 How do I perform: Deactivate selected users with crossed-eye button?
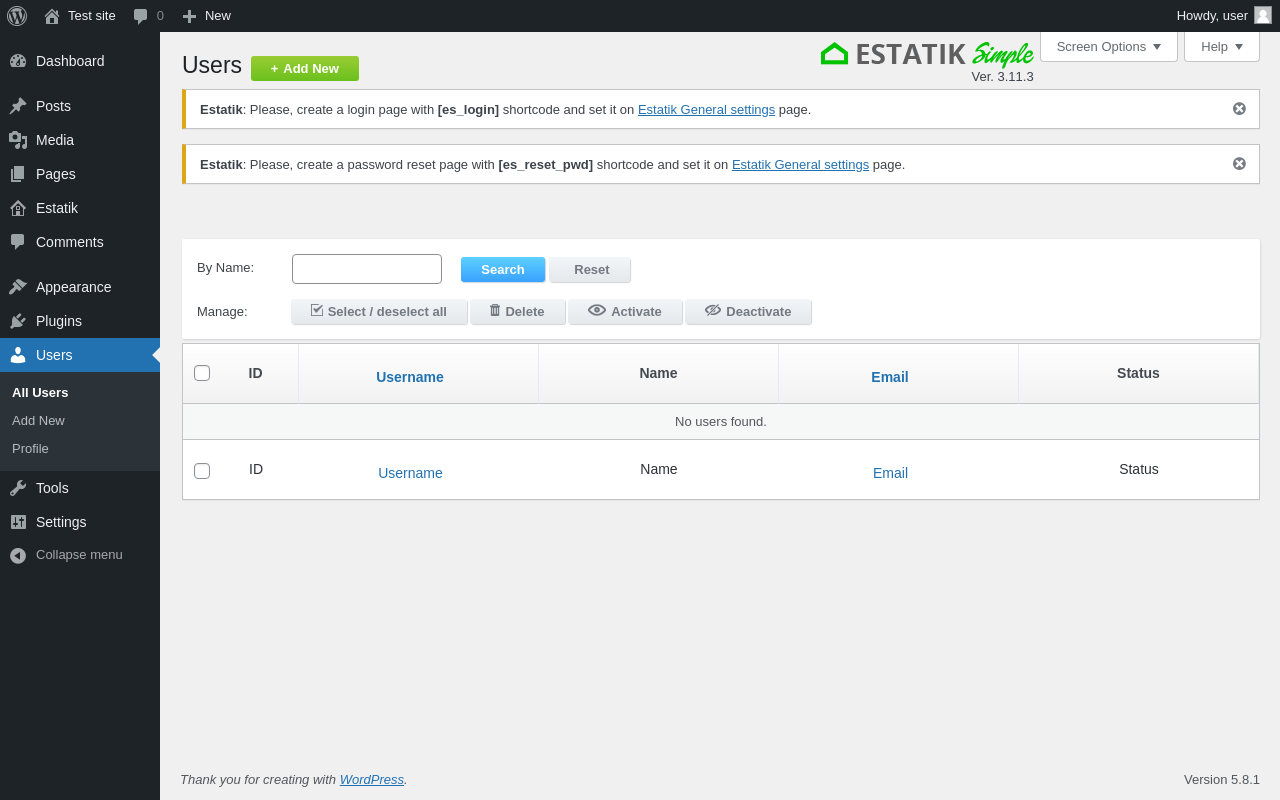click(748, 312)
